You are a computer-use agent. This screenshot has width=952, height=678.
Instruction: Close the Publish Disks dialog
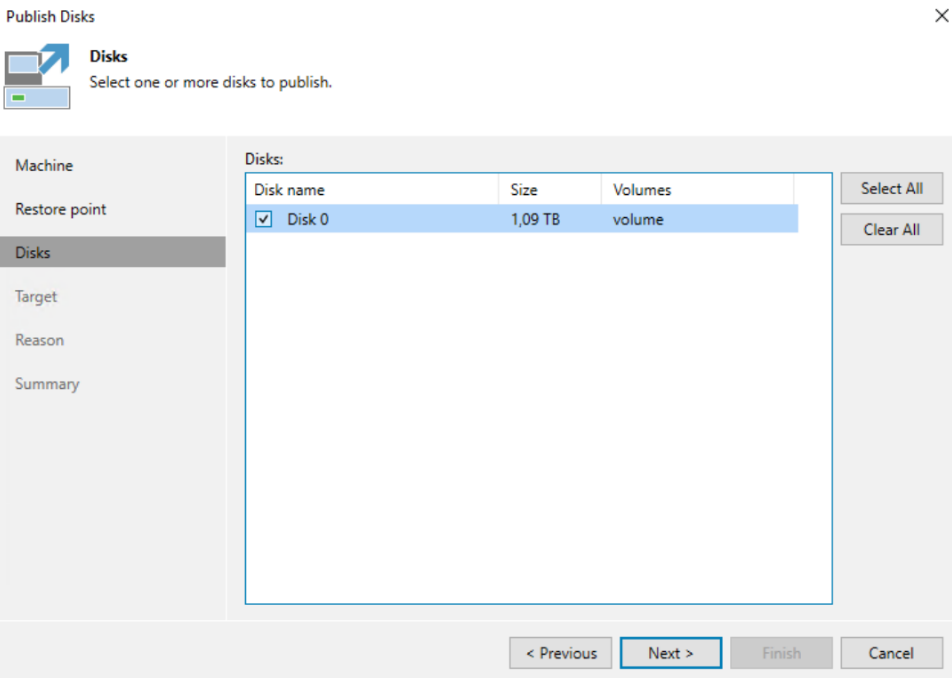click(941, 16)
